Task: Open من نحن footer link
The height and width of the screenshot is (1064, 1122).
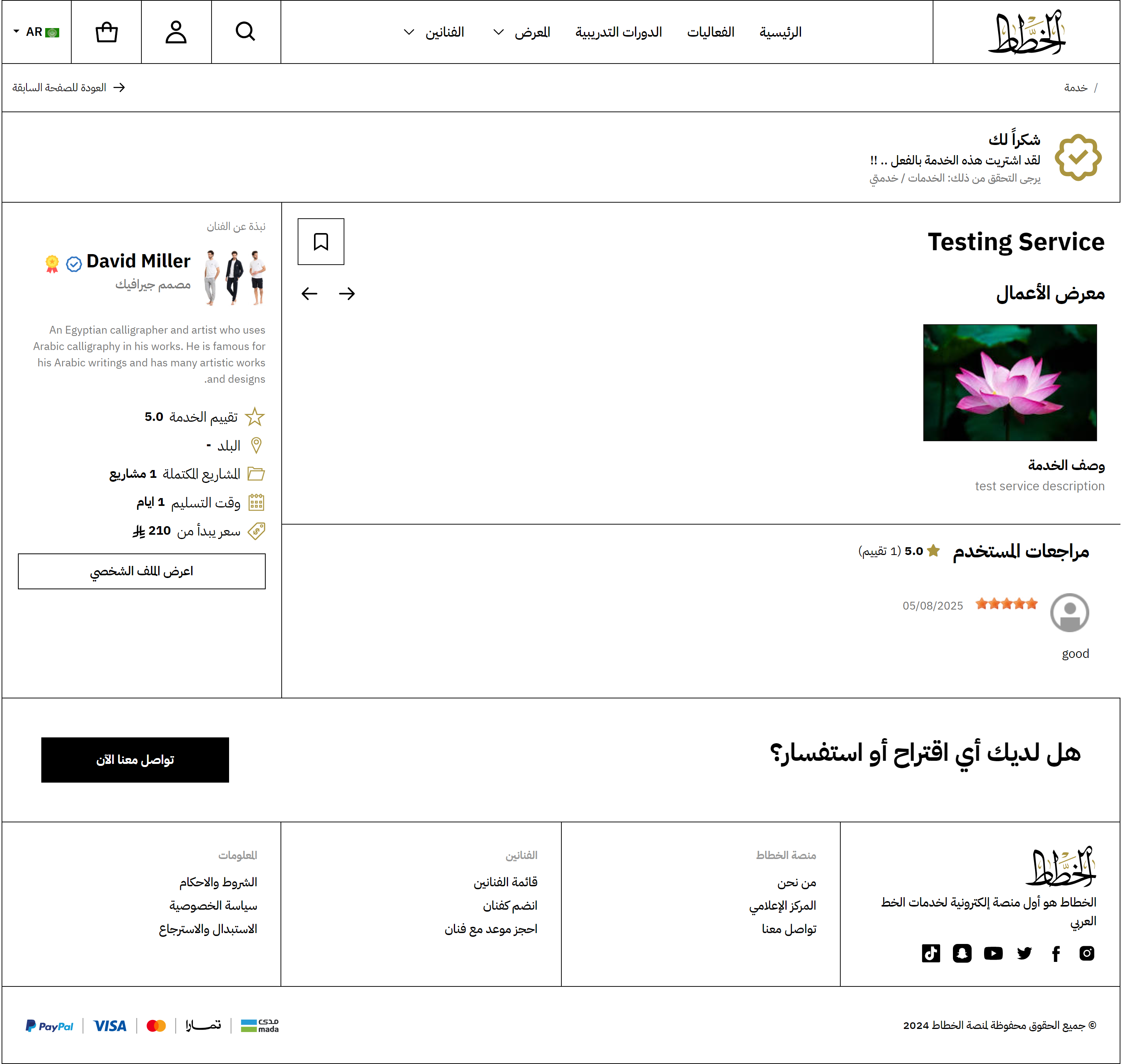Action: [x=797, y=882]
